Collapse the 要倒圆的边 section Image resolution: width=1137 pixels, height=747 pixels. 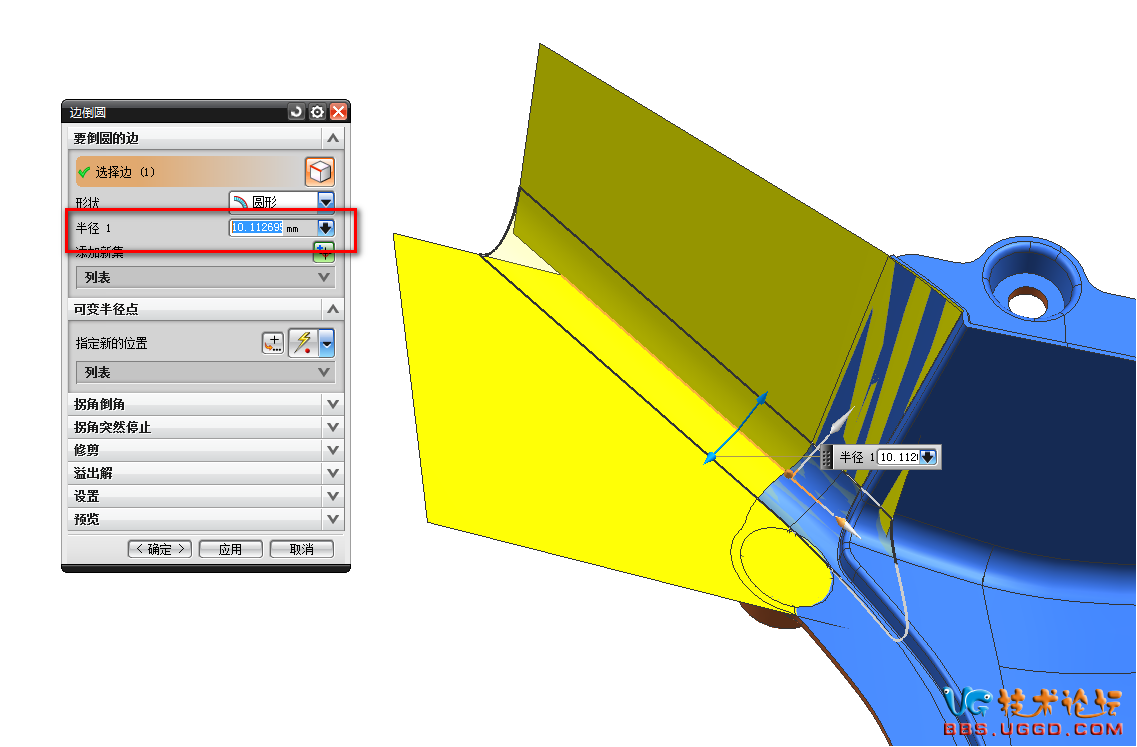click(x=333, y=138)
